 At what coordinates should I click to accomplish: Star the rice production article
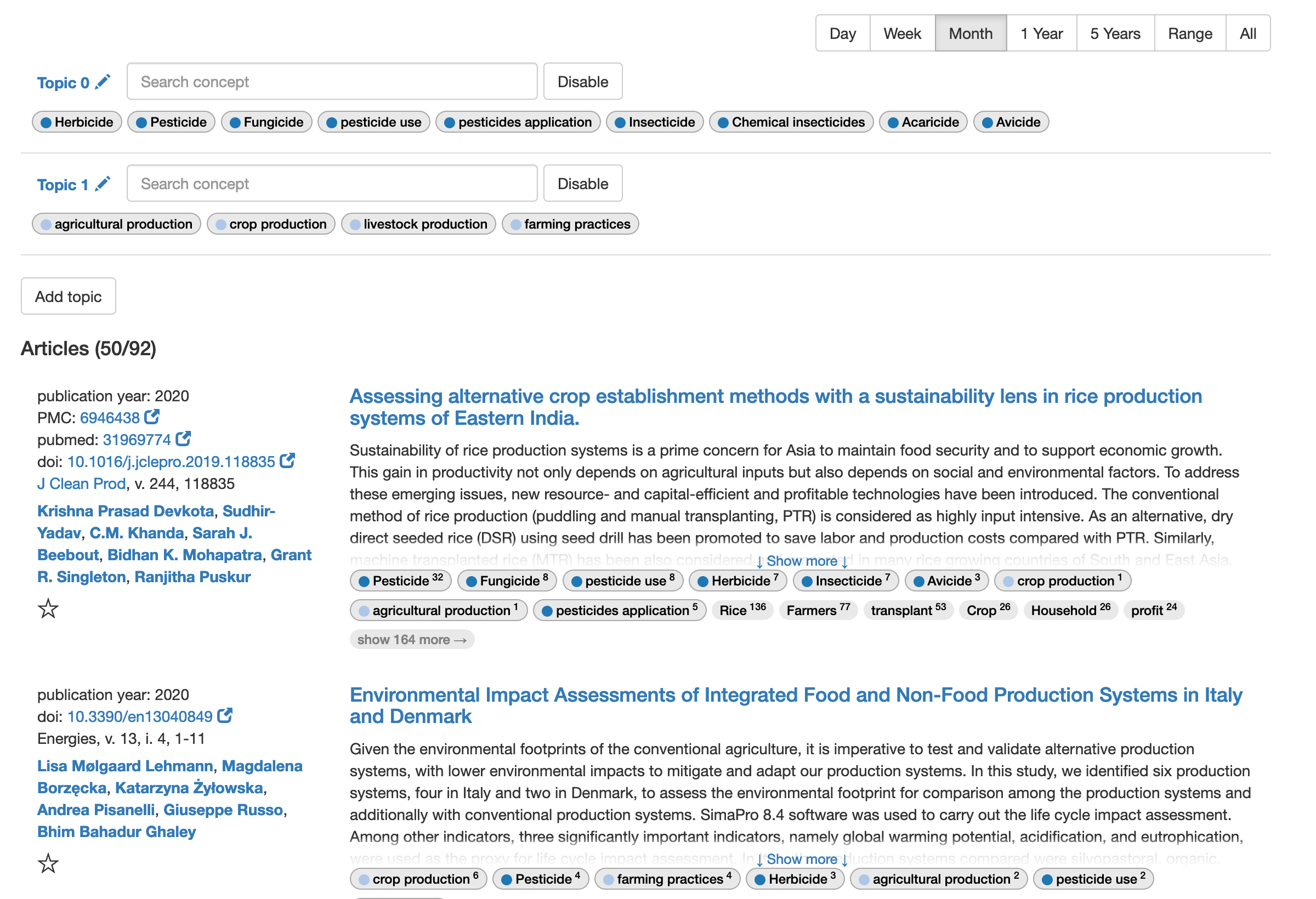coord(48,608)
